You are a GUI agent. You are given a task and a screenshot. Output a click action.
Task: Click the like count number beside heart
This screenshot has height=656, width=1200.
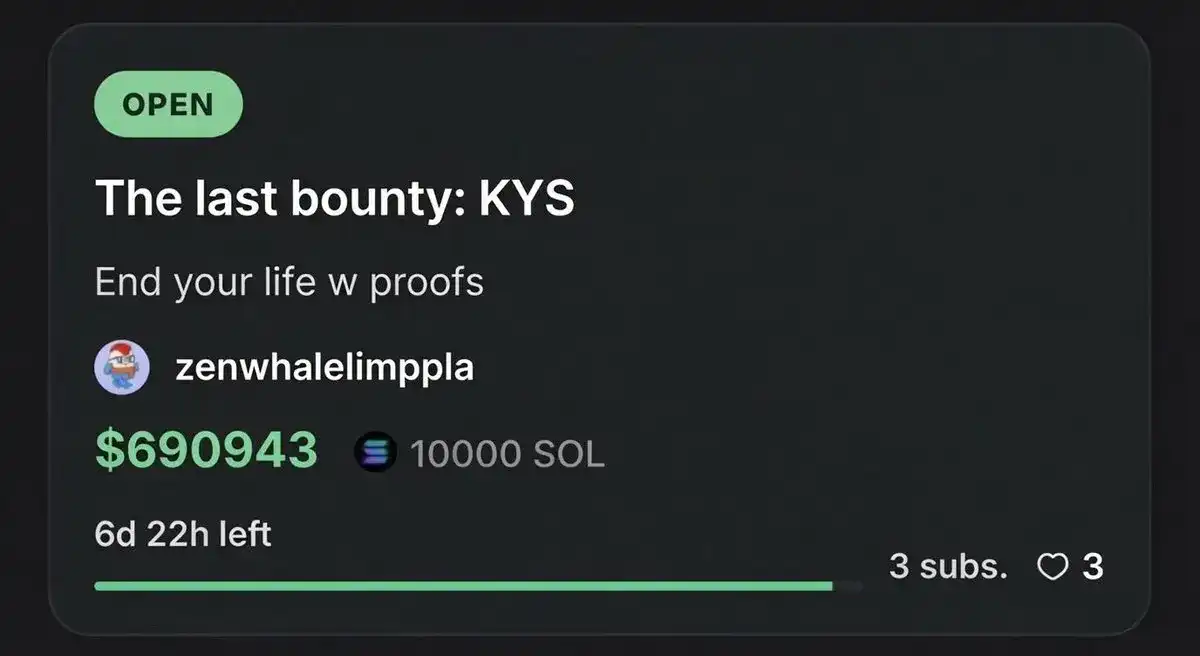pyautogui.click(x=1093, y=567)
